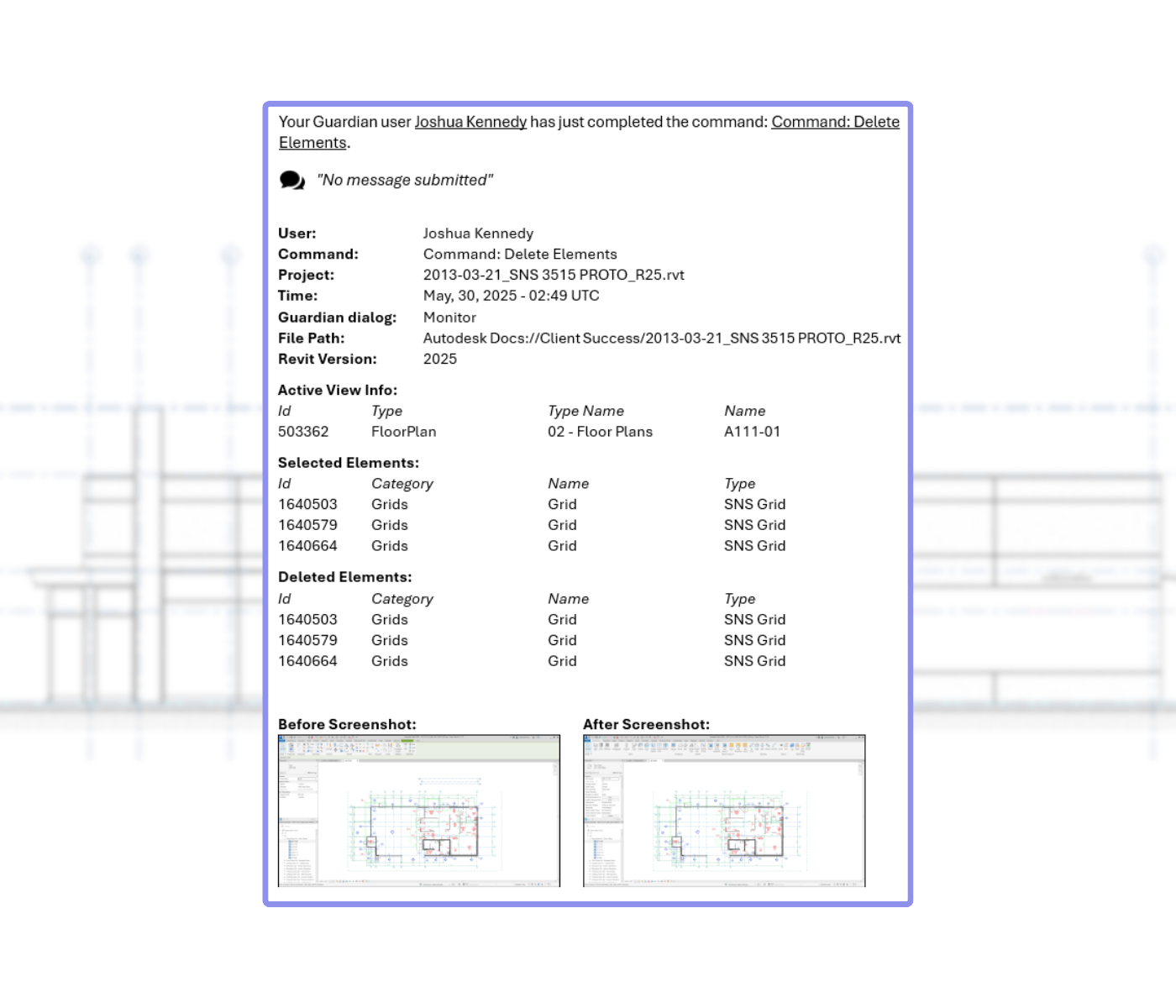Select Id 1640579 under Deleted Elements

point(307,641)
